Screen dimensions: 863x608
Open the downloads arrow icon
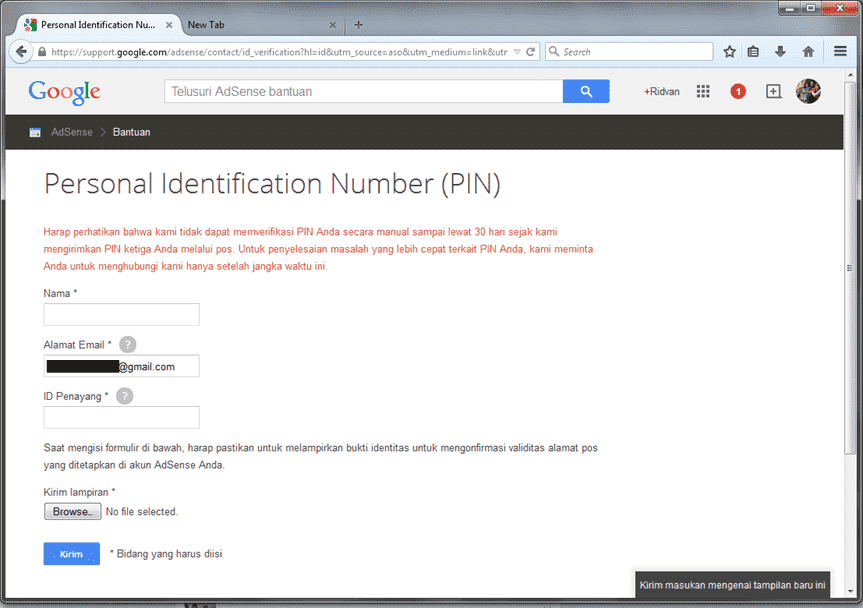coord(780,52)
